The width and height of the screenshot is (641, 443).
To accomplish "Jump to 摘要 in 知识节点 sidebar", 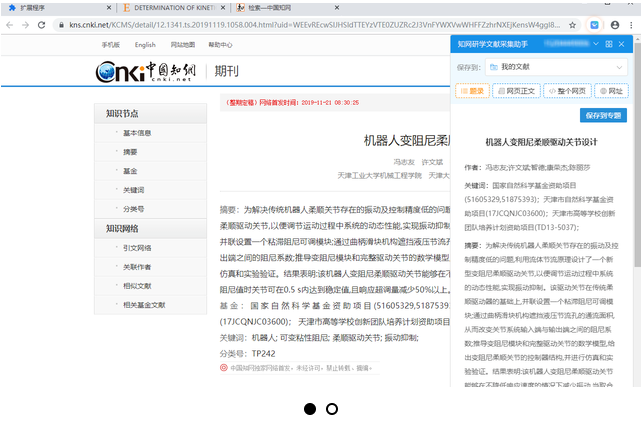I will 130,152.
